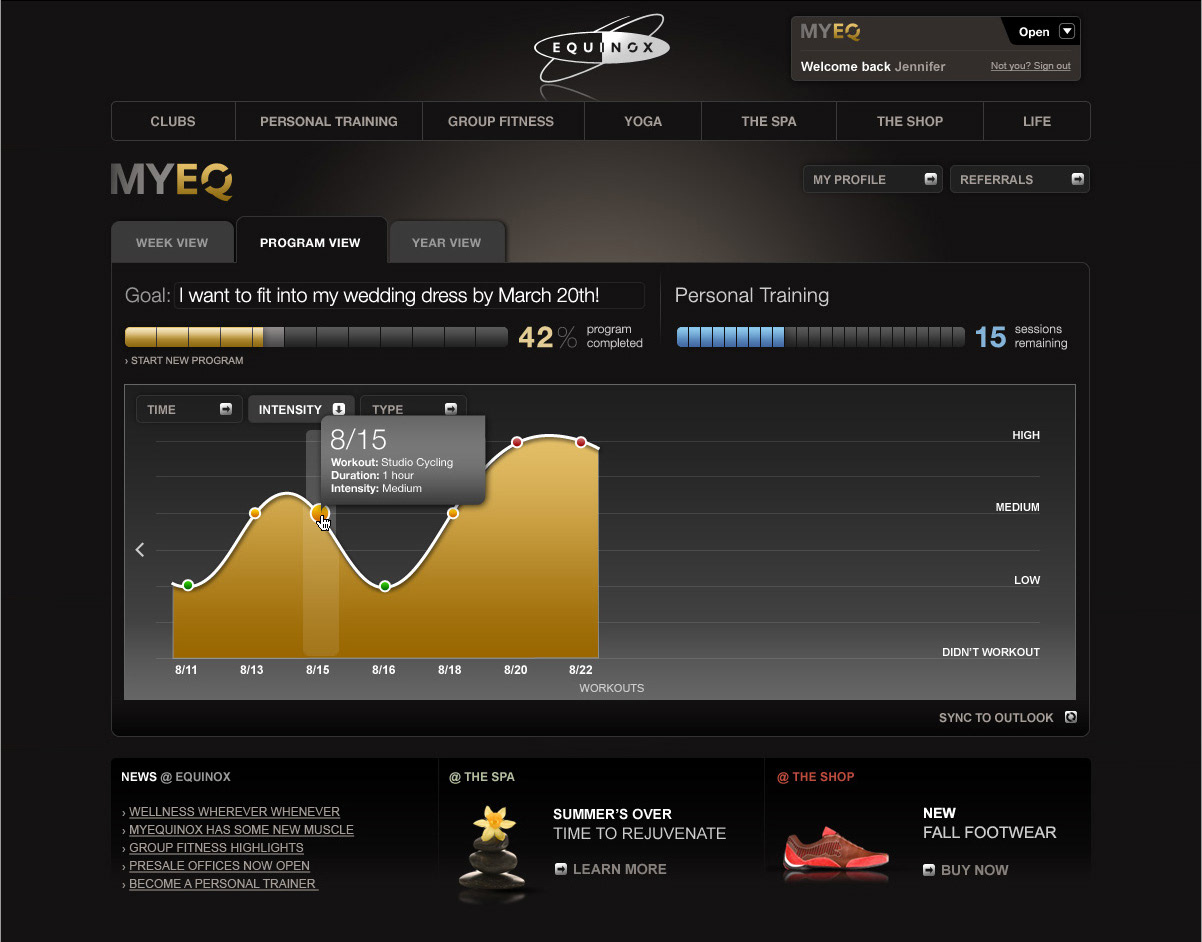1202x942 pixels.
Task: Click the goal text input field
Action: point(410,295)
